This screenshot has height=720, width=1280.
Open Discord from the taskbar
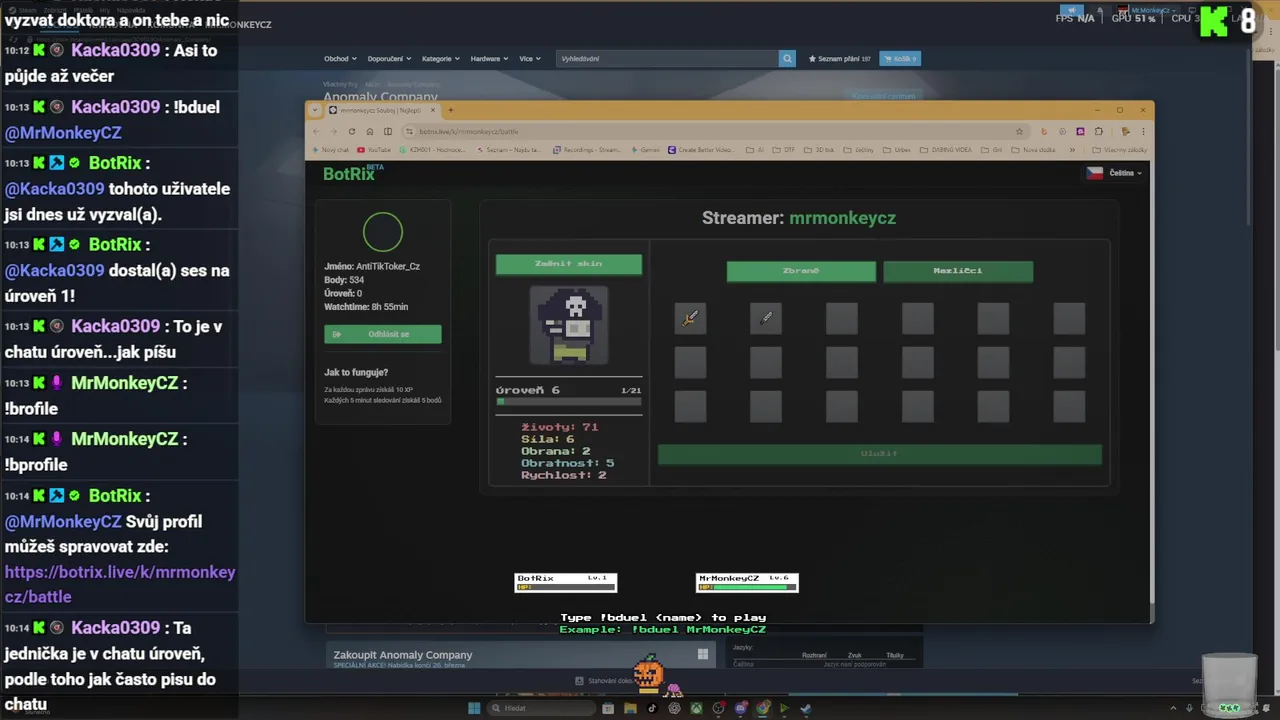click(x=740, y=708)
